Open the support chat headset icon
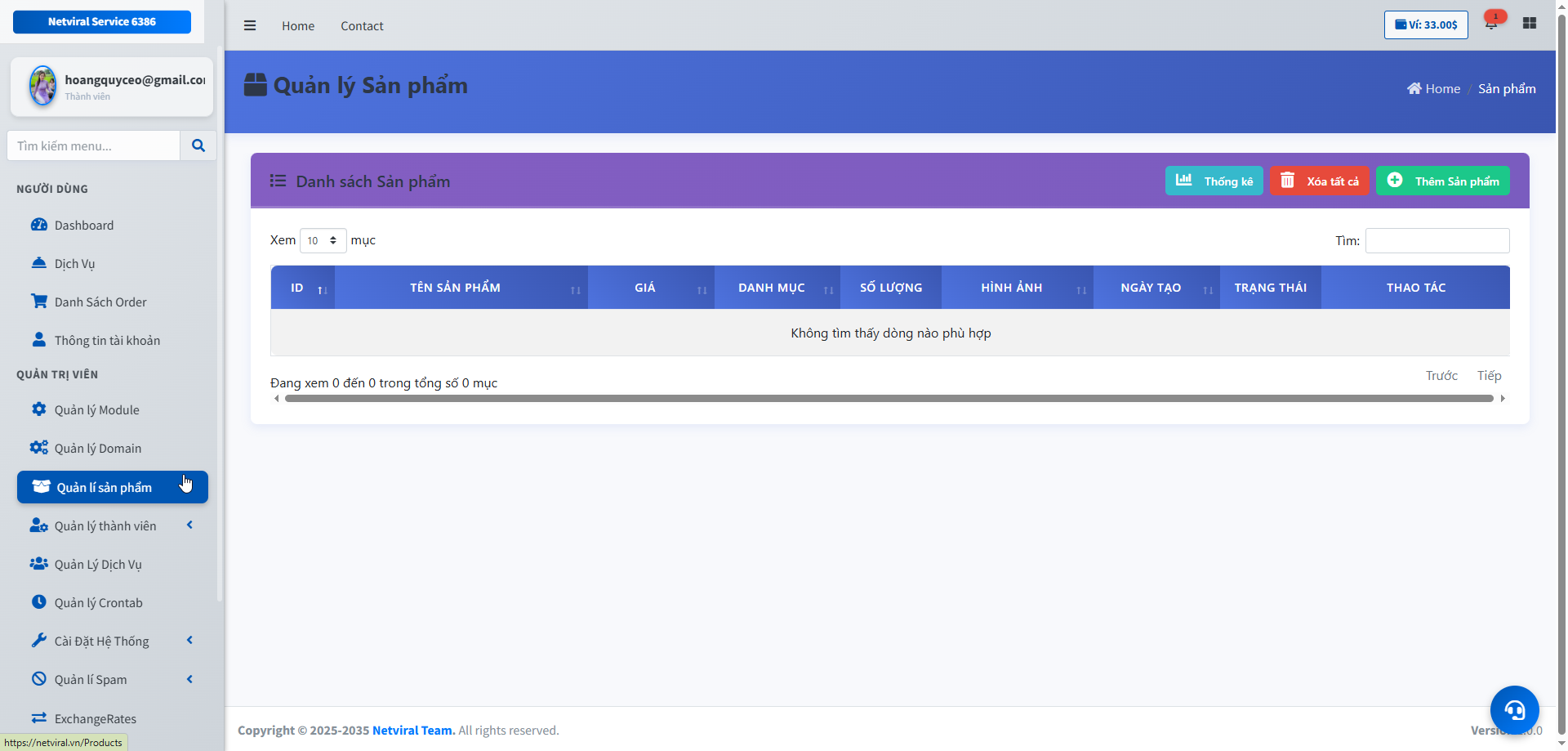1568x751 pixels. 1514,709
